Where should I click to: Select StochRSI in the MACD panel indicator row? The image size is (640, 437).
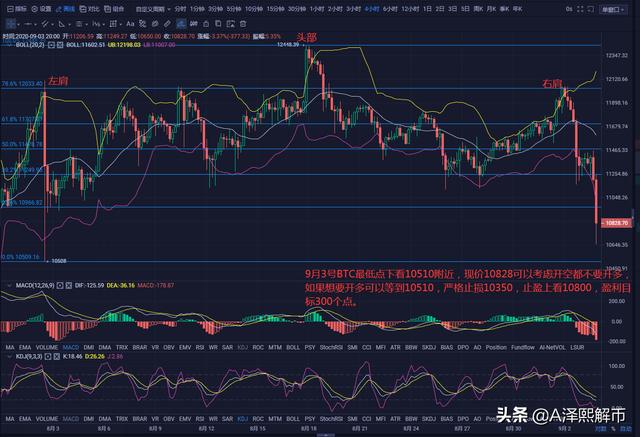click(331, 347)
